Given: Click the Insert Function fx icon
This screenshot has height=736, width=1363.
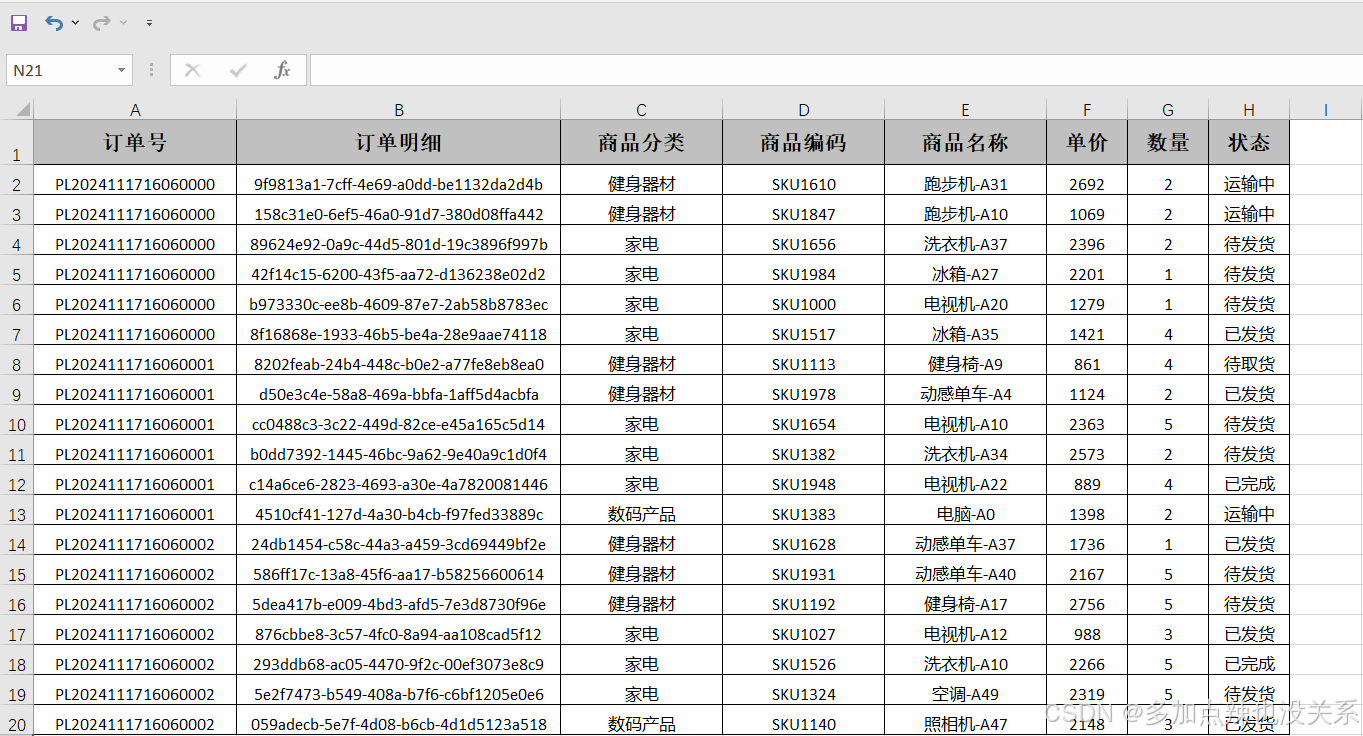Looking at the screenshot, I should (x=283, y=70).
